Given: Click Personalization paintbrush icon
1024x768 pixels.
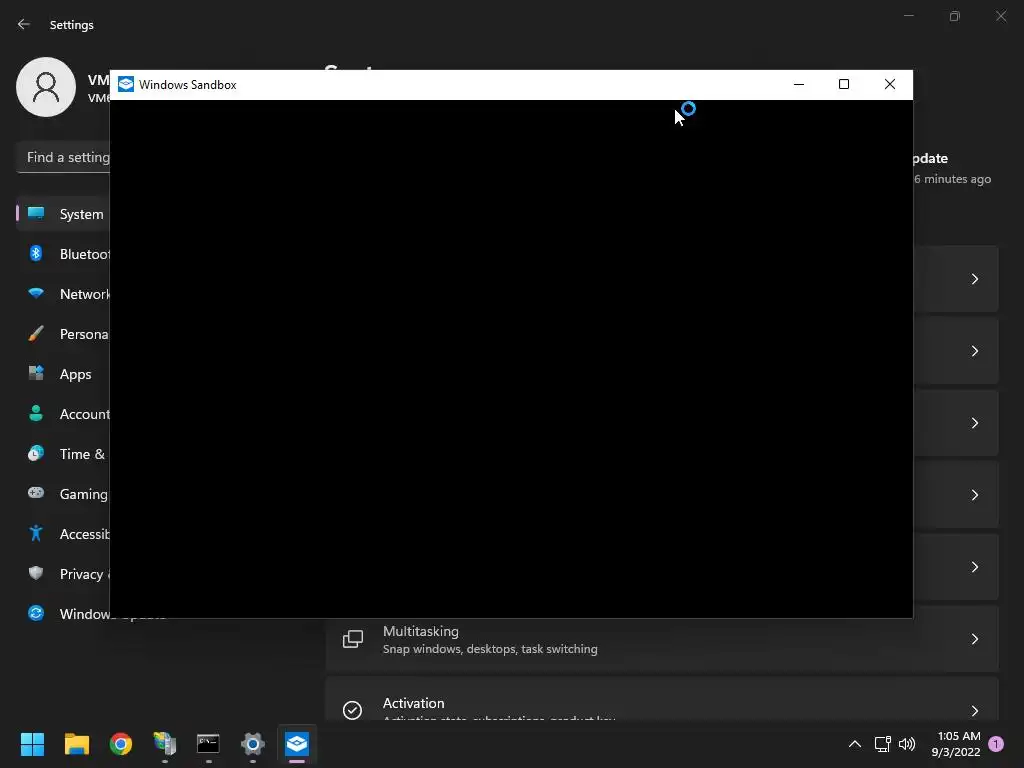Looking at the screenshot, I should 36,334.
